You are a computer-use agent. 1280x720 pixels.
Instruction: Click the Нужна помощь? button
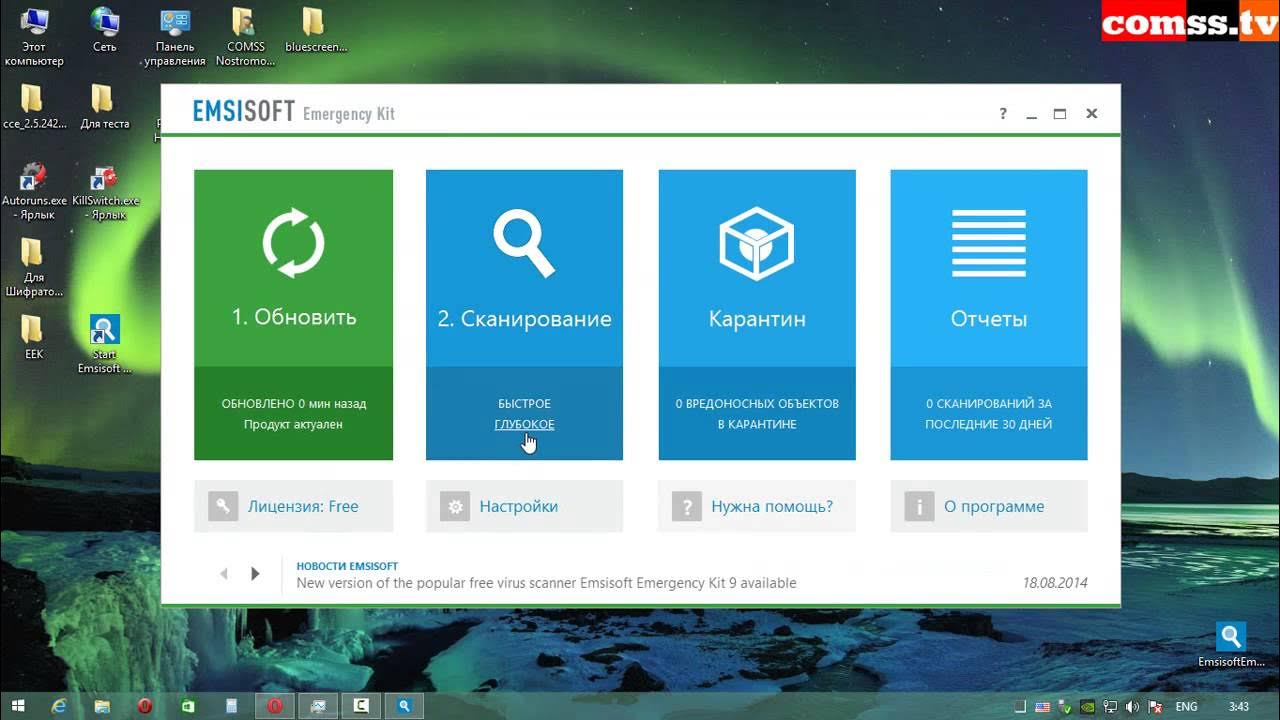coord(757,506)
